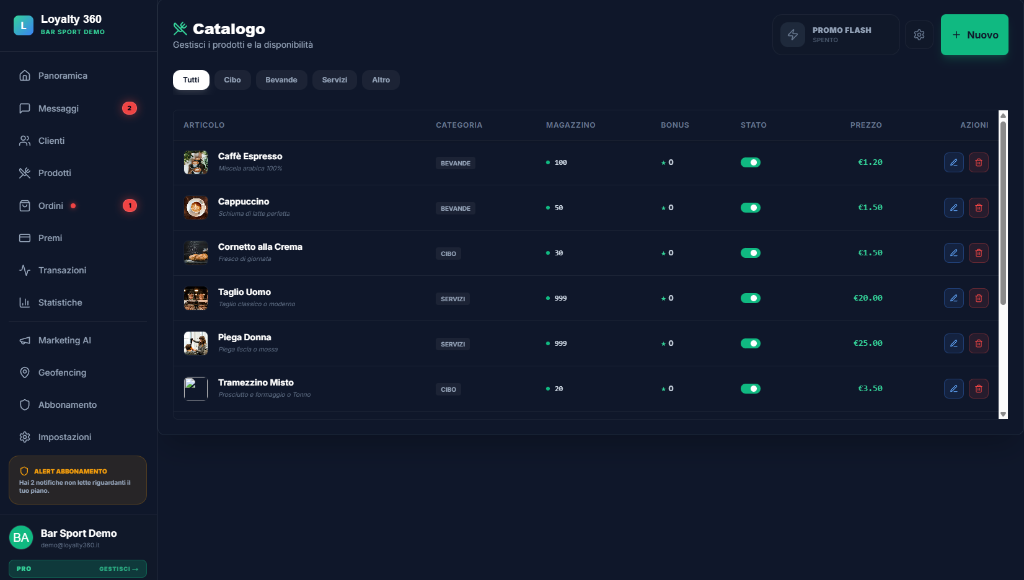Click the trash icon for Tramezzino Misto

(979, 388)
